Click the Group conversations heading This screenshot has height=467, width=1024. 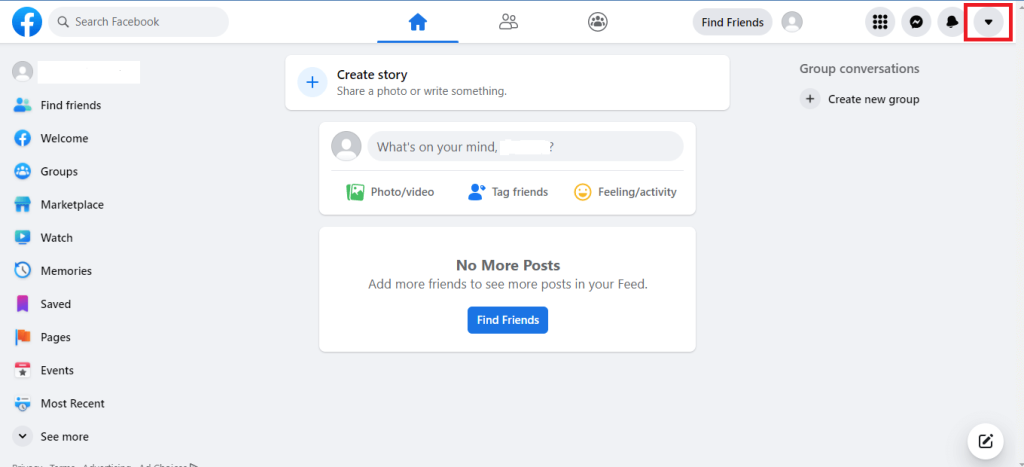coord(859,69)
